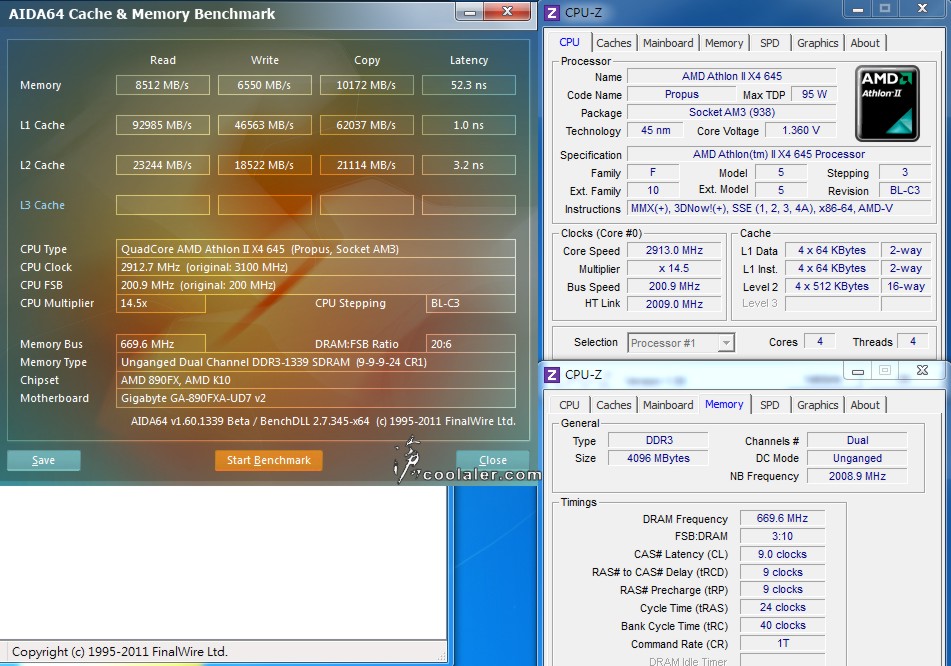This screenshot has height=666, width=951.
Task: Click Core Speed value 2913.0 MHz
Action: 674,251
